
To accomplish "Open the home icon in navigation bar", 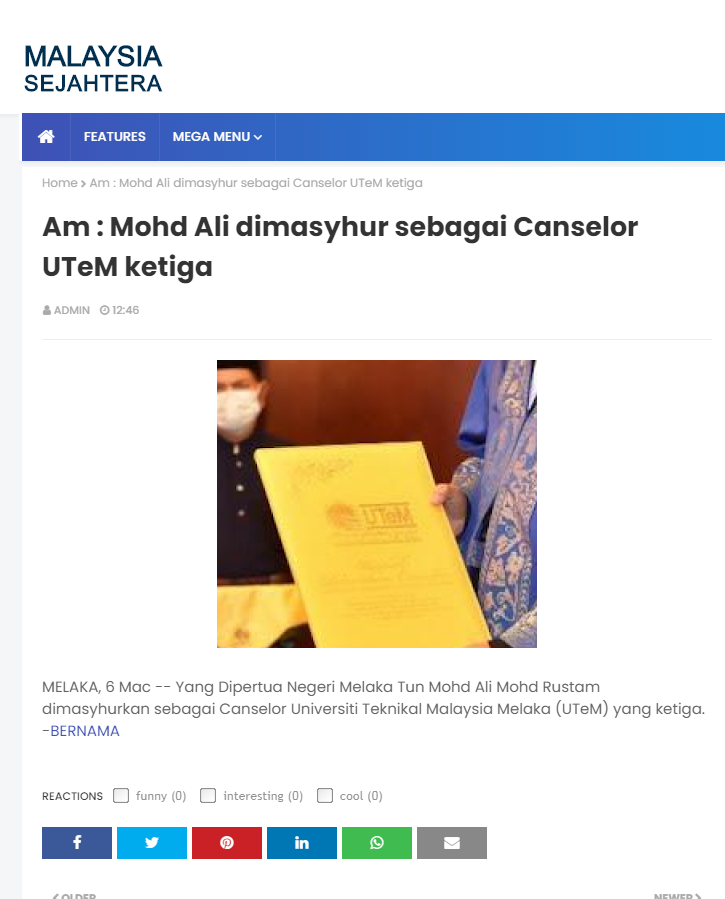I will click(x=46, y=136).
